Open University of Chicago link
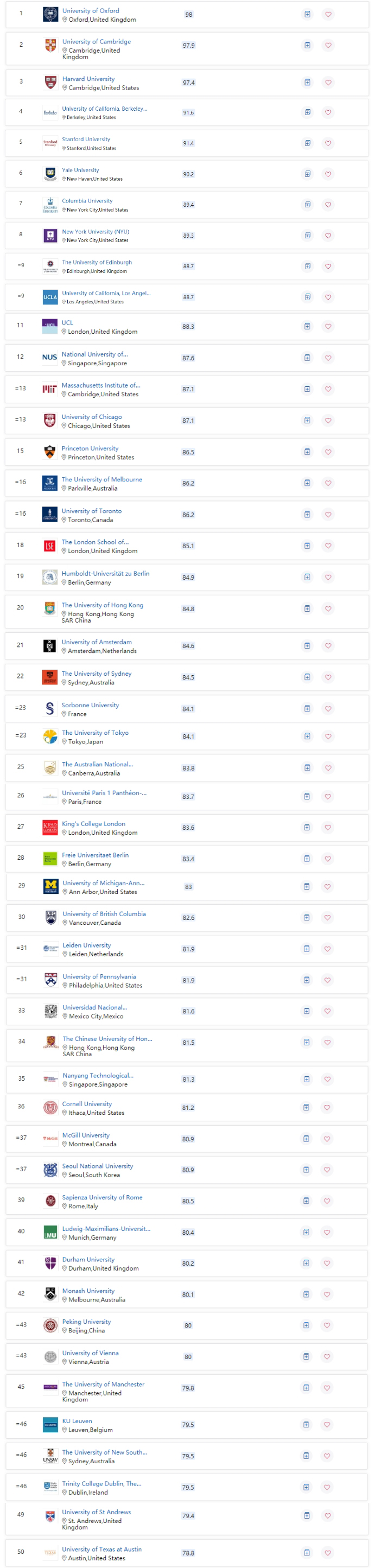This screenshot has width=375, height=1568. pyautogui.click(x=91, y=417)
